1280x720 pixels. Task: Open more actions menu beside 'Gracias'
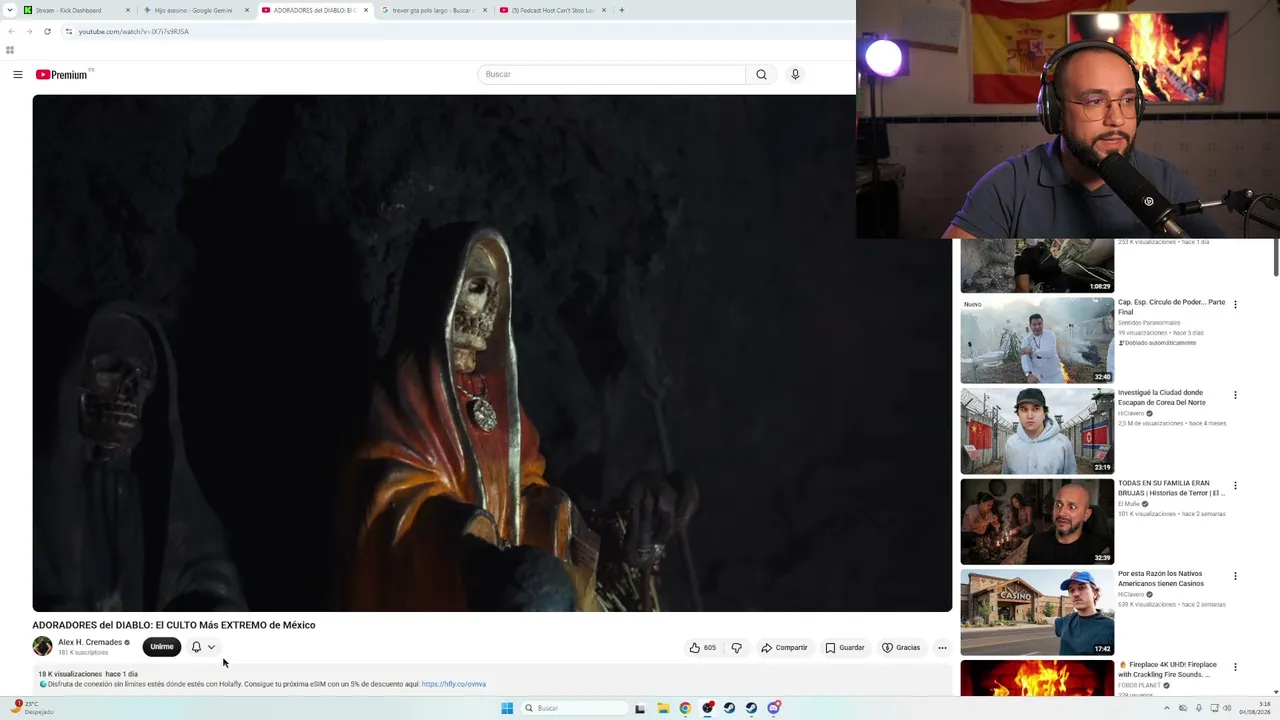942,648
